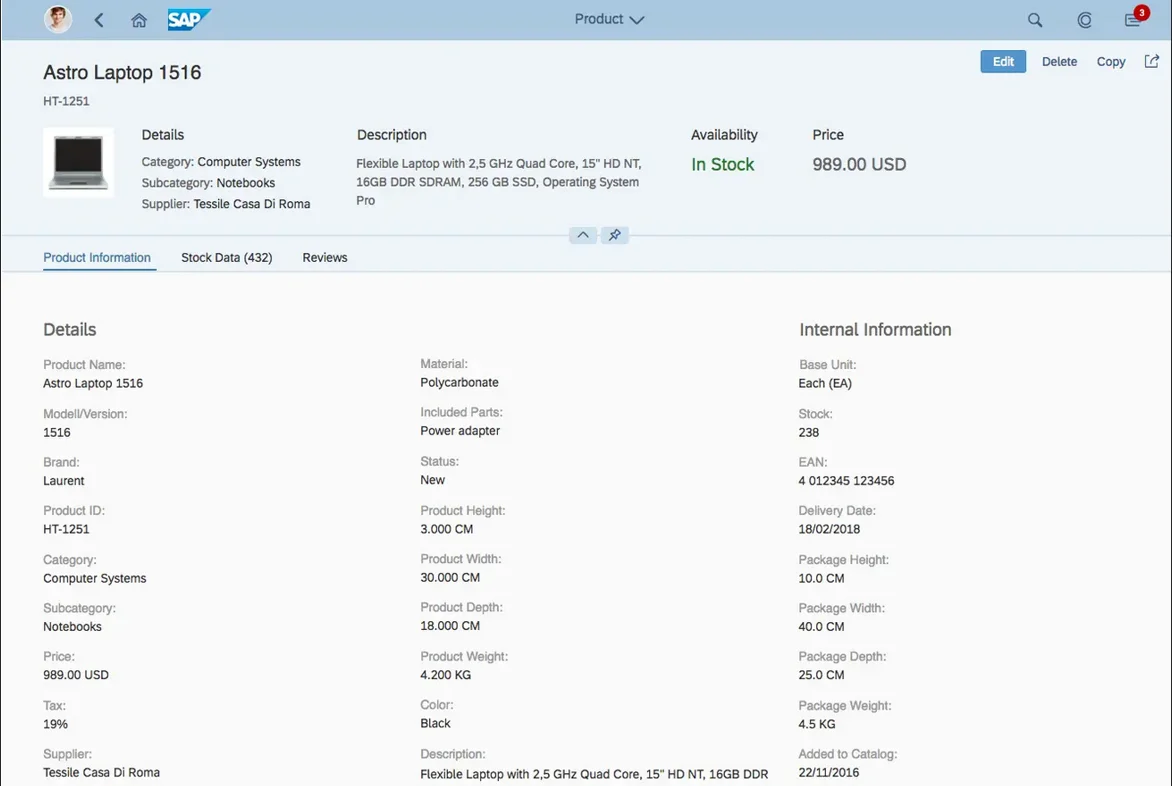Click the Copy button

click(x=1111, y=62)
